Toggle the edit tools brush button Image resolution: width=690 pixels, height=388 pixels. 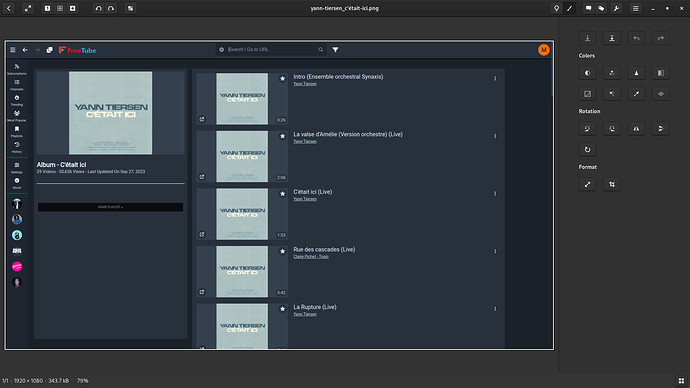coord(569,8)
